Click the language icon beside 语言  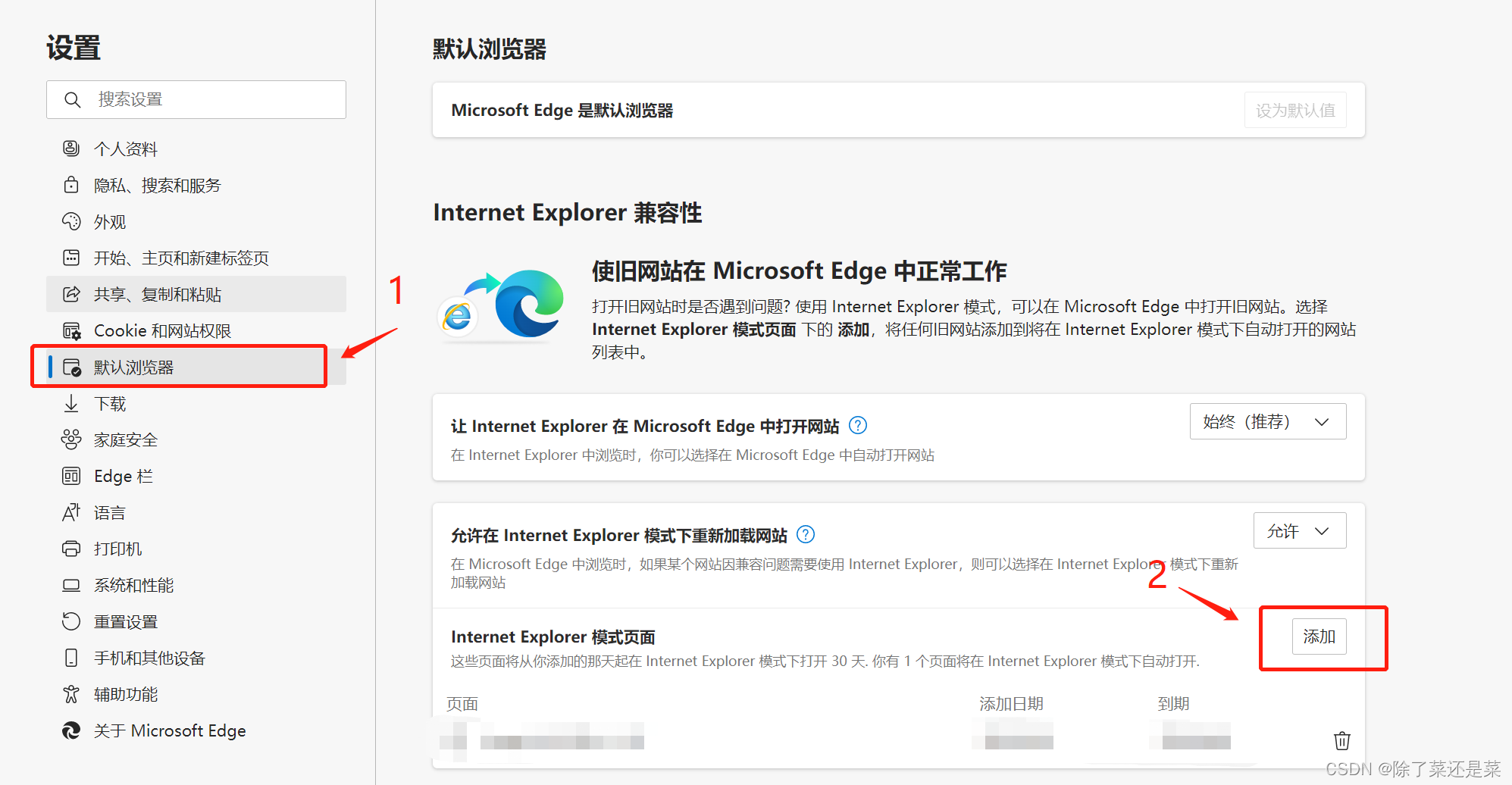tap(71, 512)
